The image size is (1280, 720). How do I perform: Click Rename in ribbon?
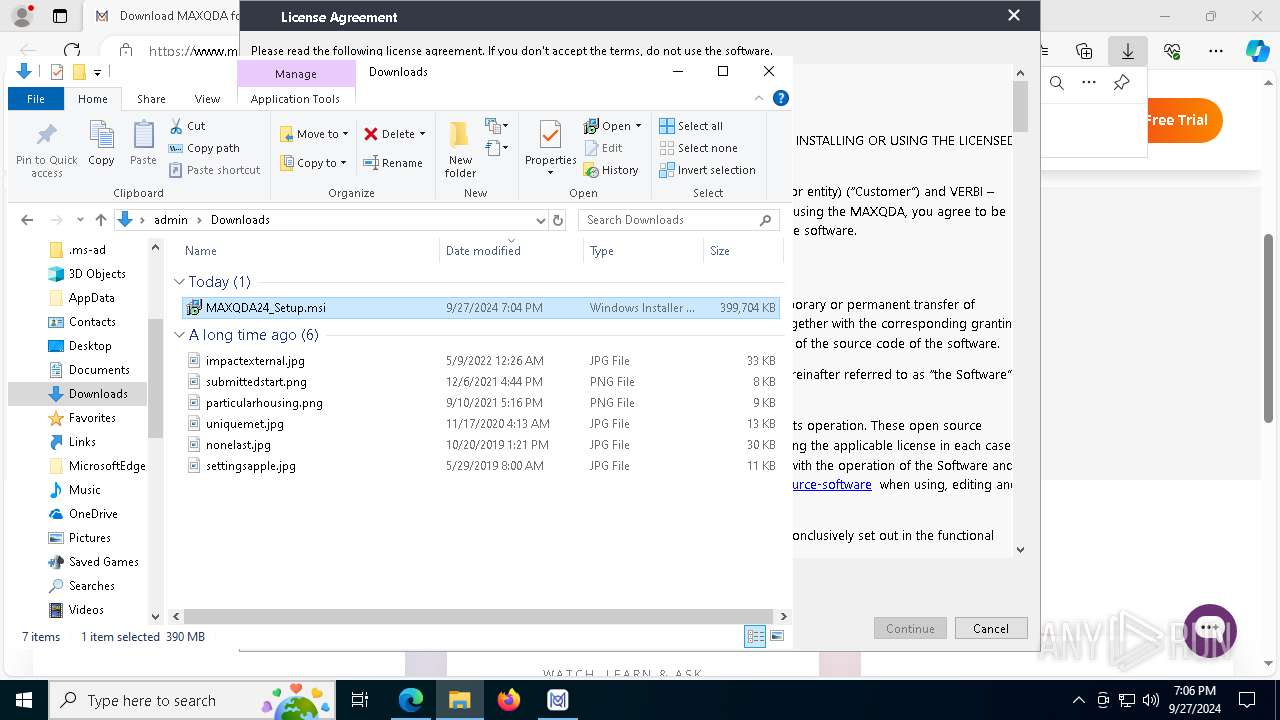pos(393,163)
